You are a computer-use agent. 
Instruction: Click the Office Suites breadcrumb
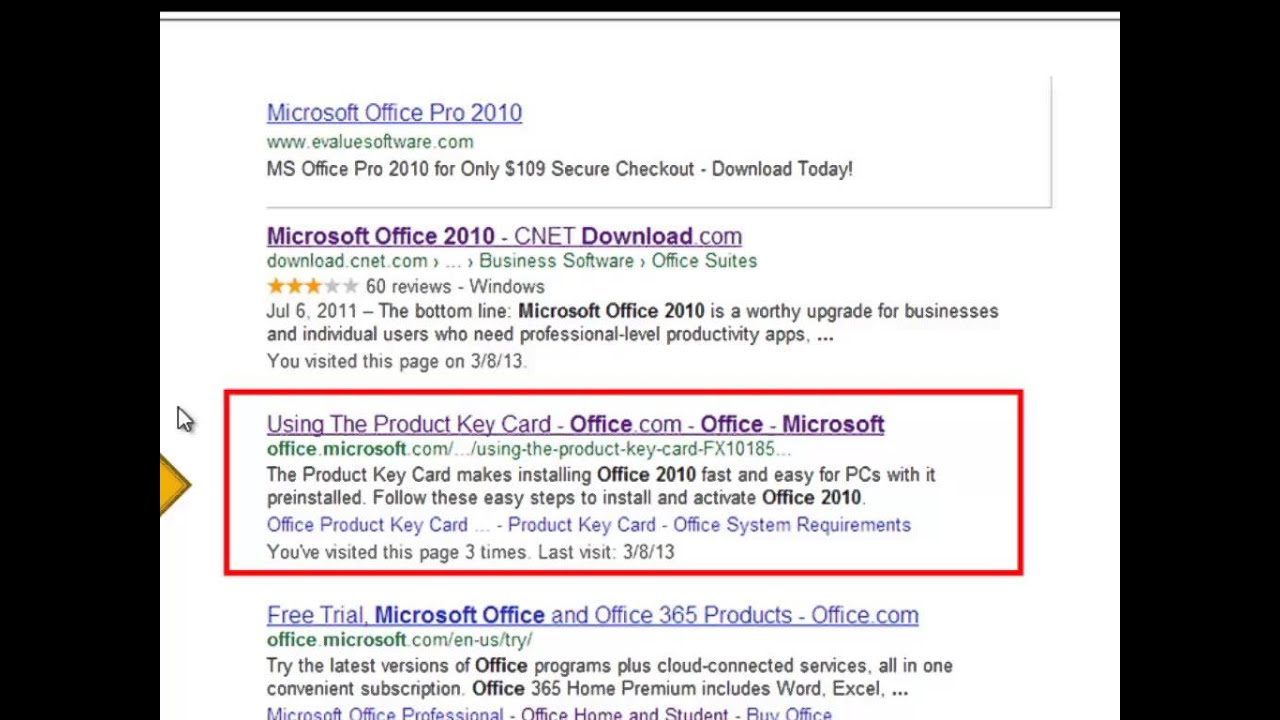coord(704,261)
